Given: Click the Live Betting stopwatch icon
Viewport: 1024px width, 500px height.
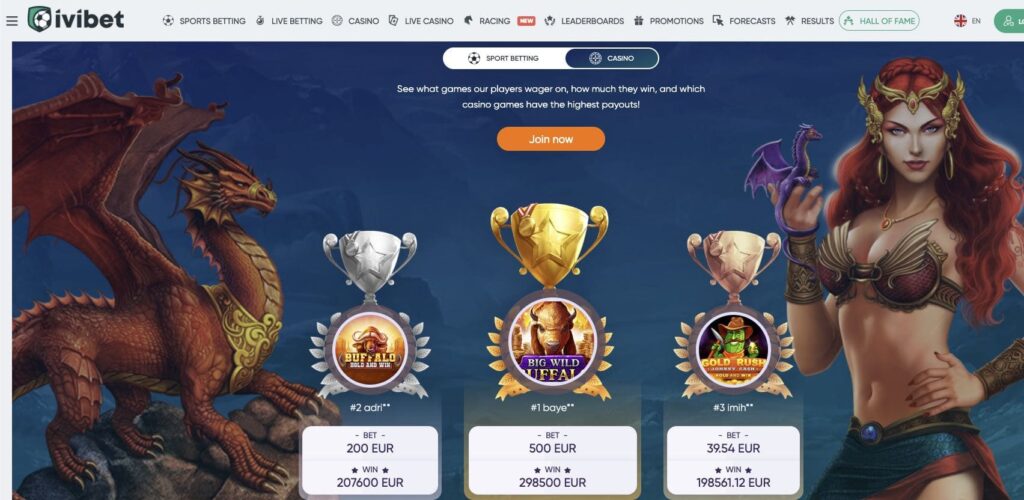Looking at the screenshot, I should (x=260, y=21).
